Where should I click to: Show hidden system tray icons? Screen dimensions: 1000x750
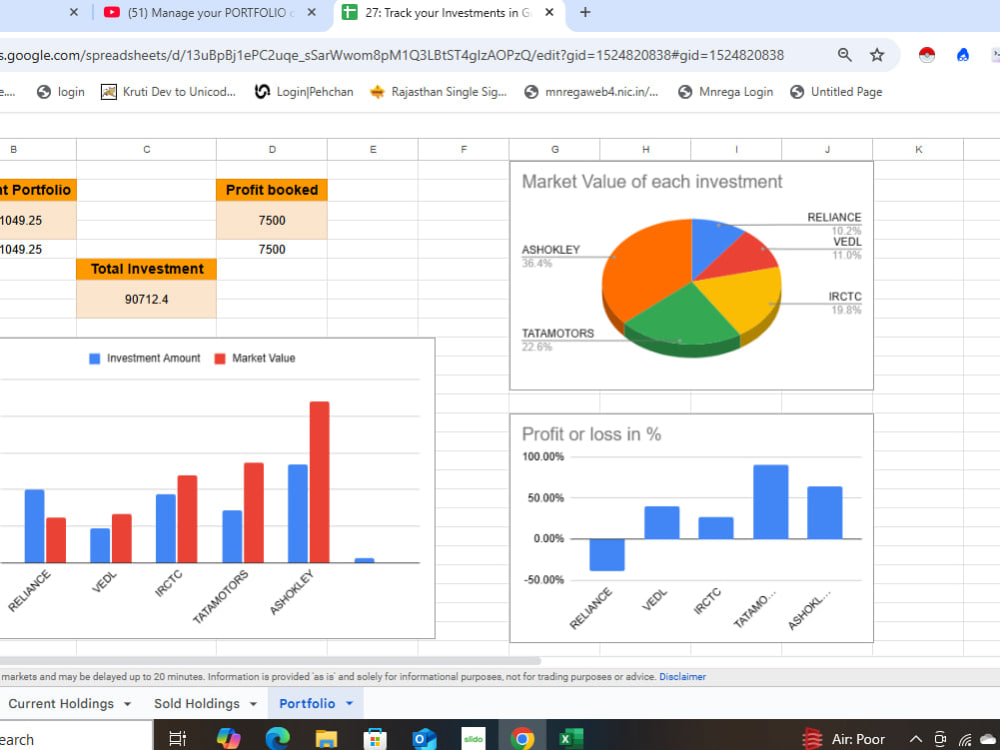click(915, 739)
